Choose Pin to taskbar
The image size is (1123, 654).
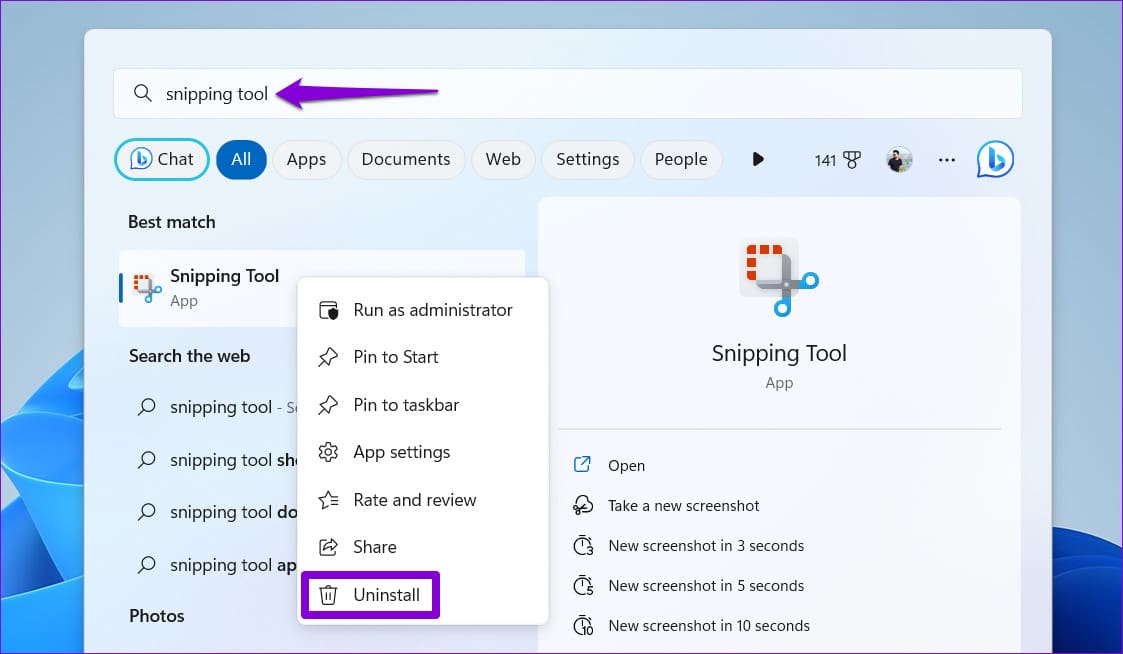pos(423,405)
